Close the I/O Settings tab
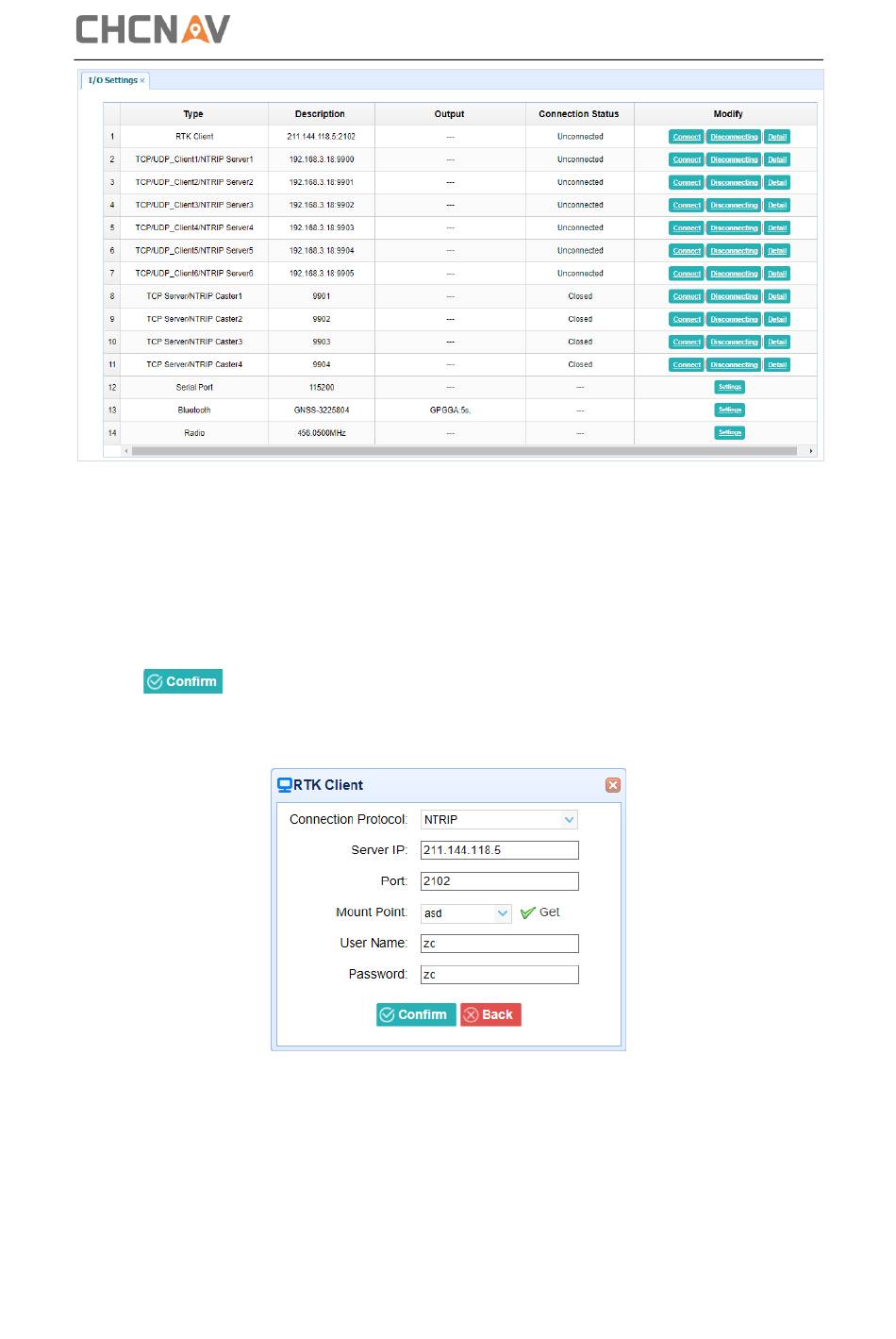 142,81
